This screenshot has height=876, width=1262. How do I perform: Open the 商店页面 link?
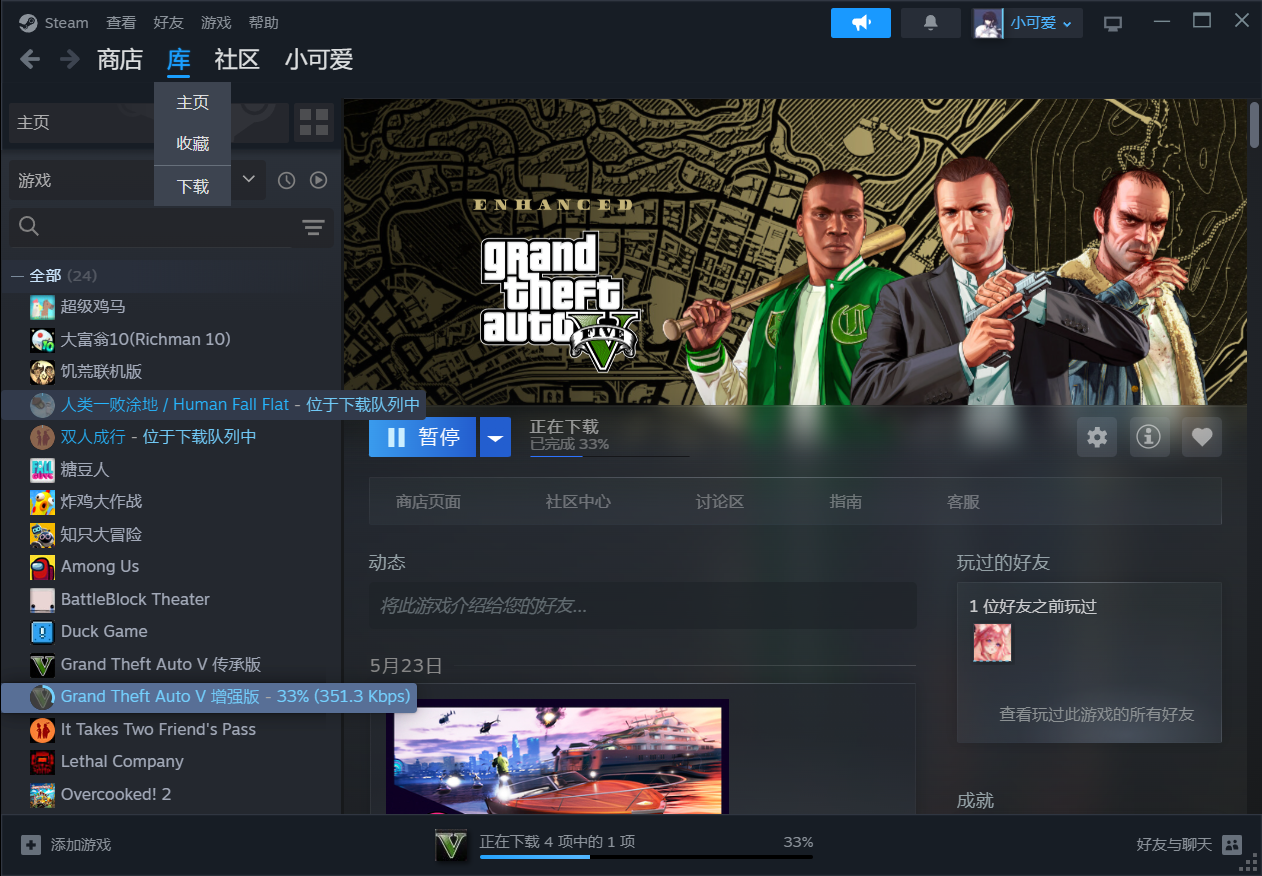tap(428, 502)
